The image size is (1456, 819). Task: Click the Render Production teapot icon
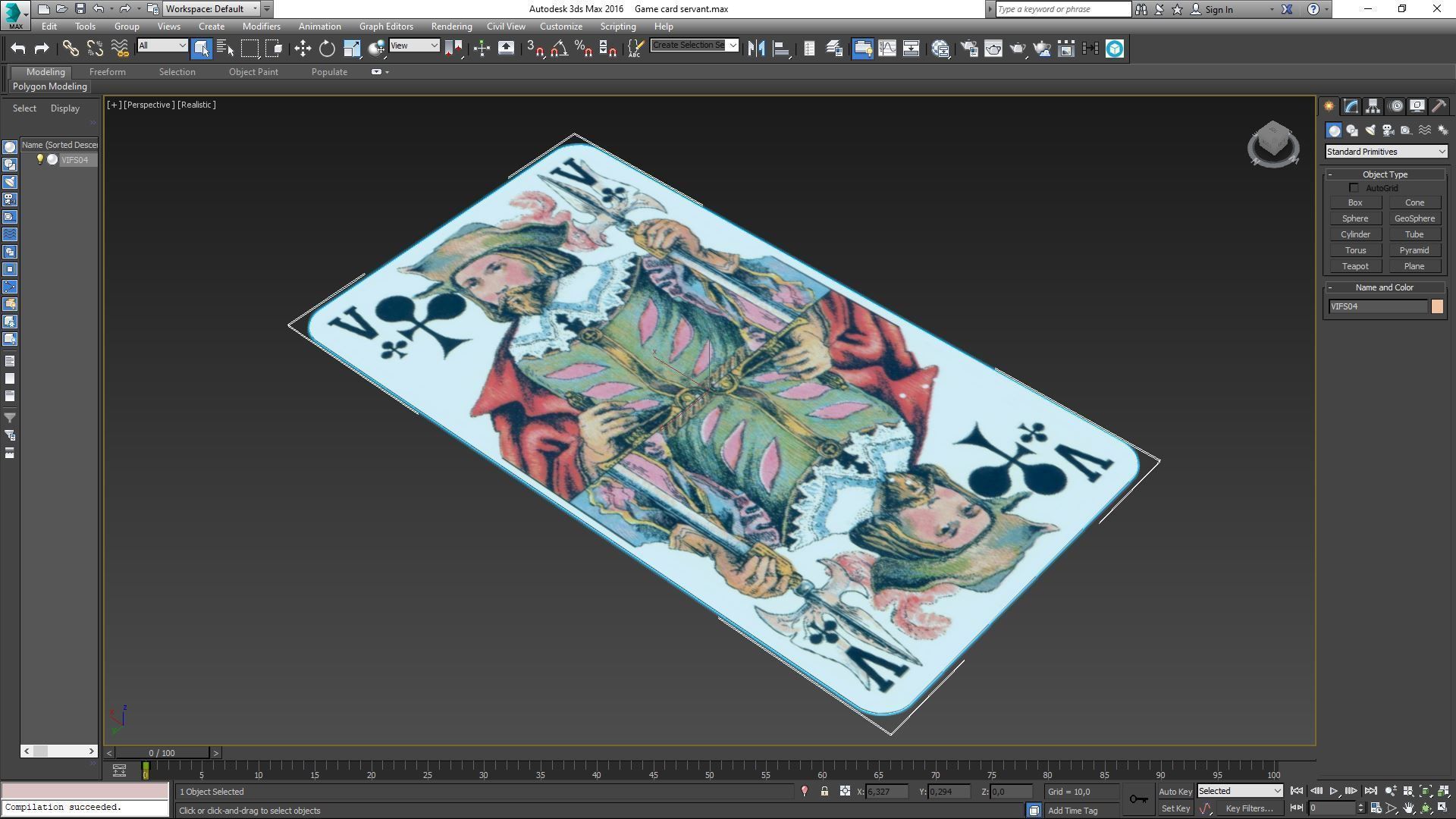click(x=1018, y=49)
